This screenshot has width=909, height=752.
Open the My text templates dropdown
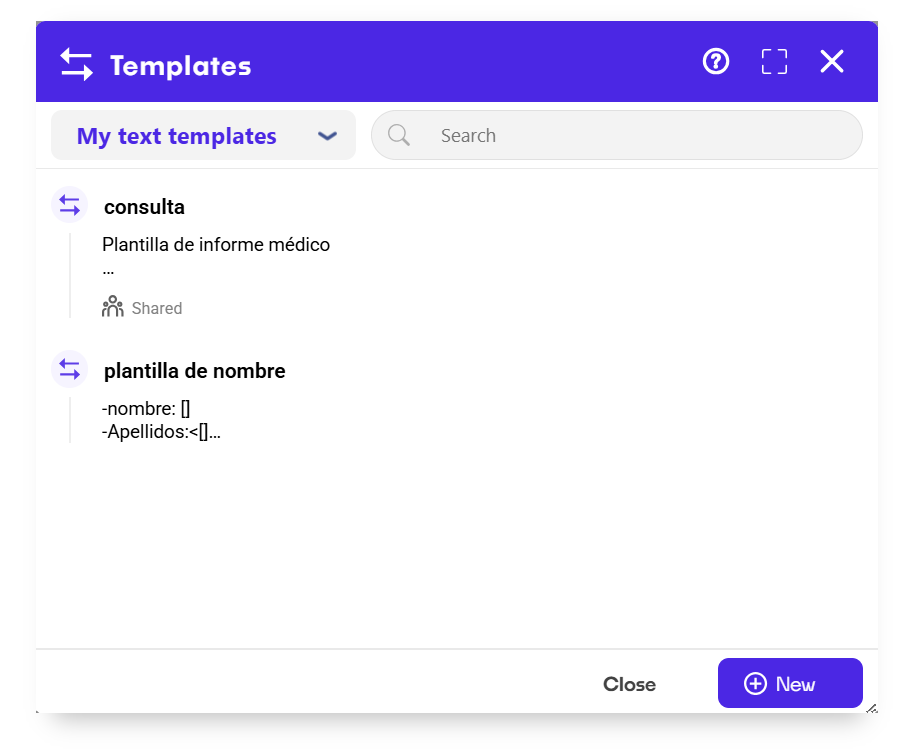203,136
